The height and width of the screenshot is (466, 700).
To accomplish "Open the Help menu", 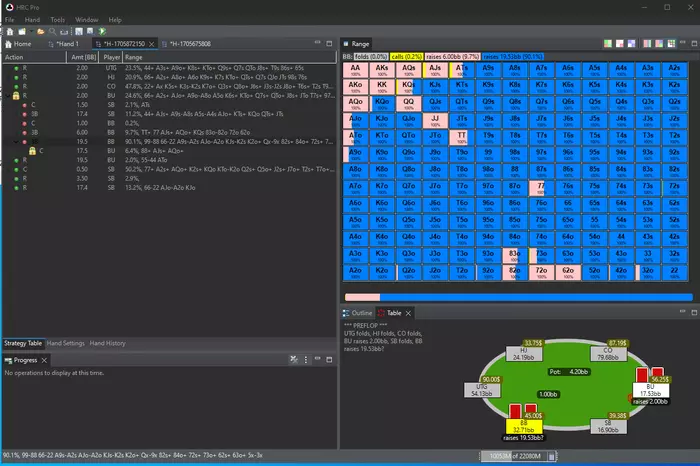I will [x=115, y=20].
